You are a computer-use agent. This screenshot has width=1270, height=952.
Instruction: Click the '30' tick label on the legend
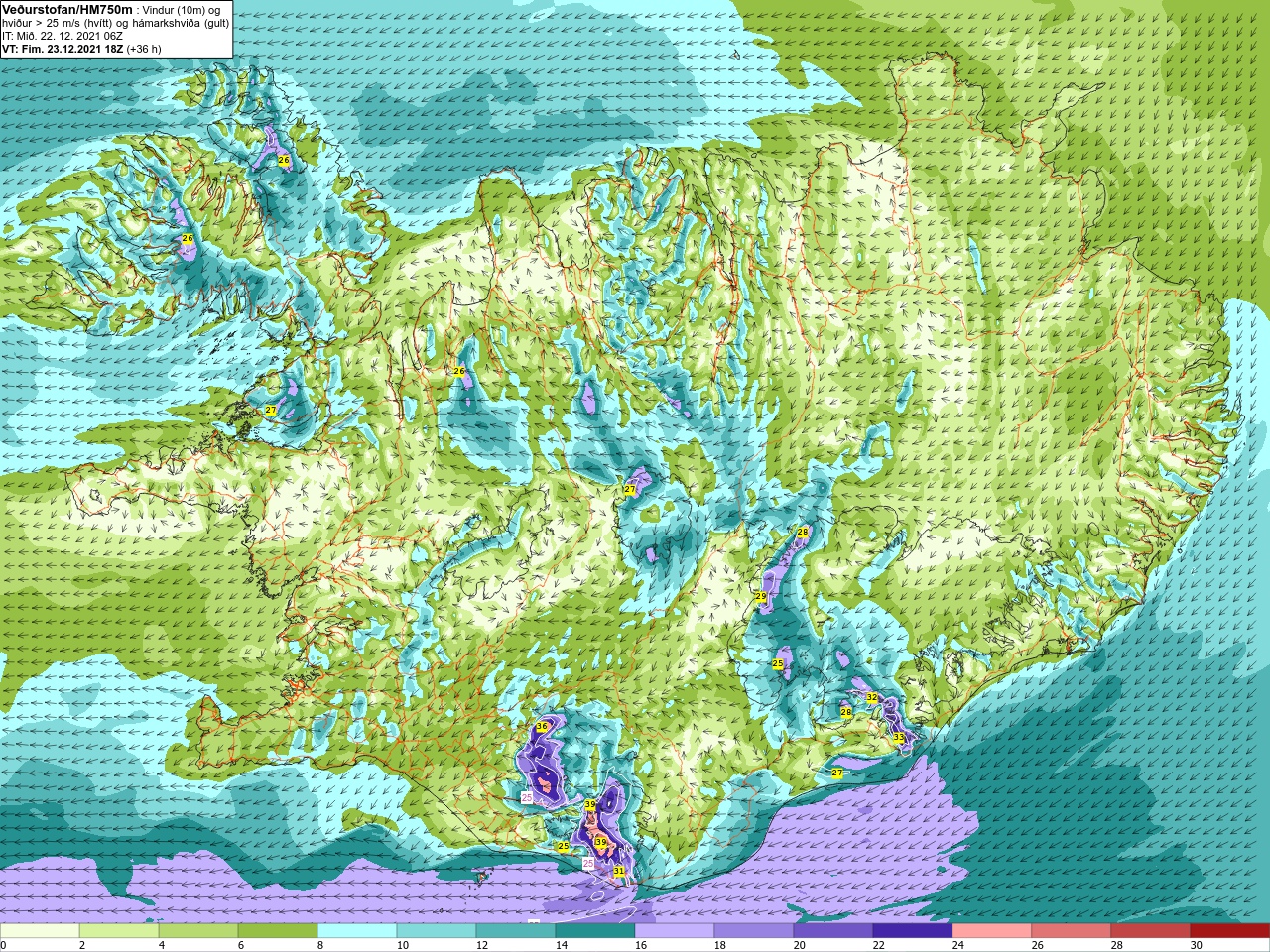pyautogui.click(x=1197, y=945)
